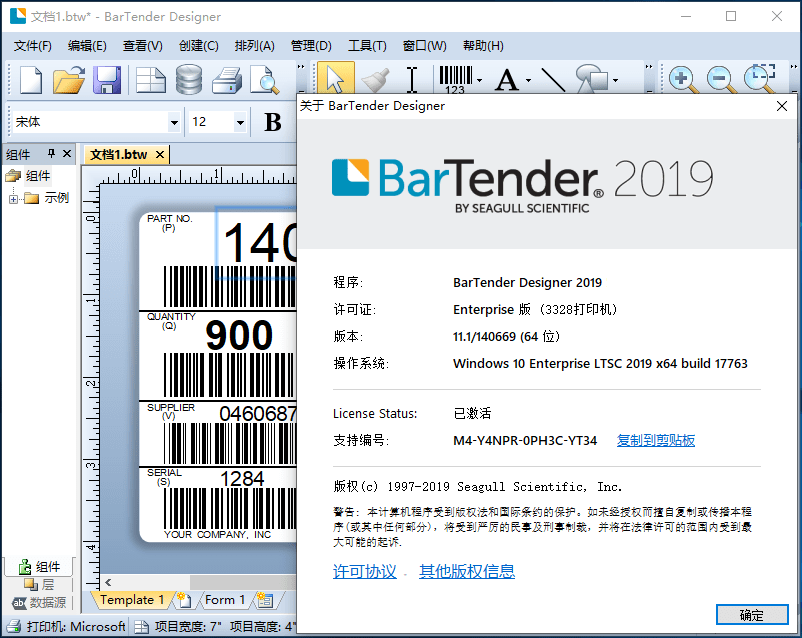Click the Zoom Out magnifier
Viewport: 802px width, 638px height.
(721, 80)
